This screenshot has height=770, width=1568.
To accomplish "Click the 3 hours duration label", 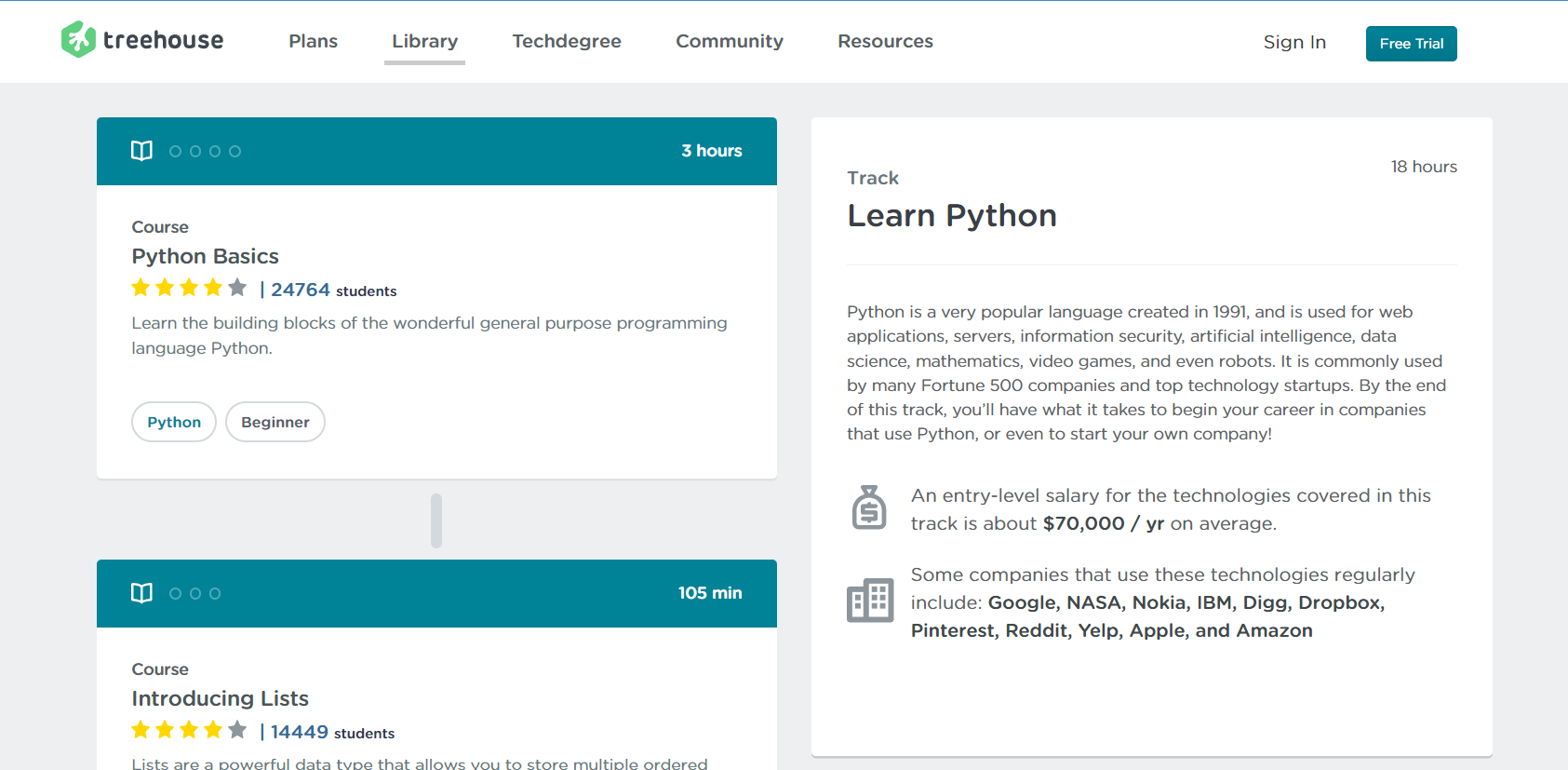I will point(711,151).
